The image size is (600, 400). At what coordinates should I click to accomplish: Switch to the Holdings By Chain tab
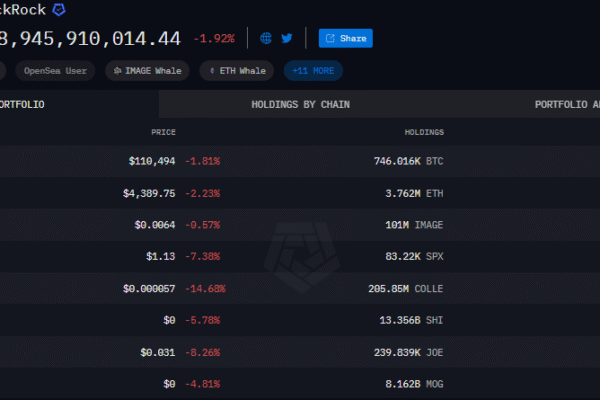[300, 104]
